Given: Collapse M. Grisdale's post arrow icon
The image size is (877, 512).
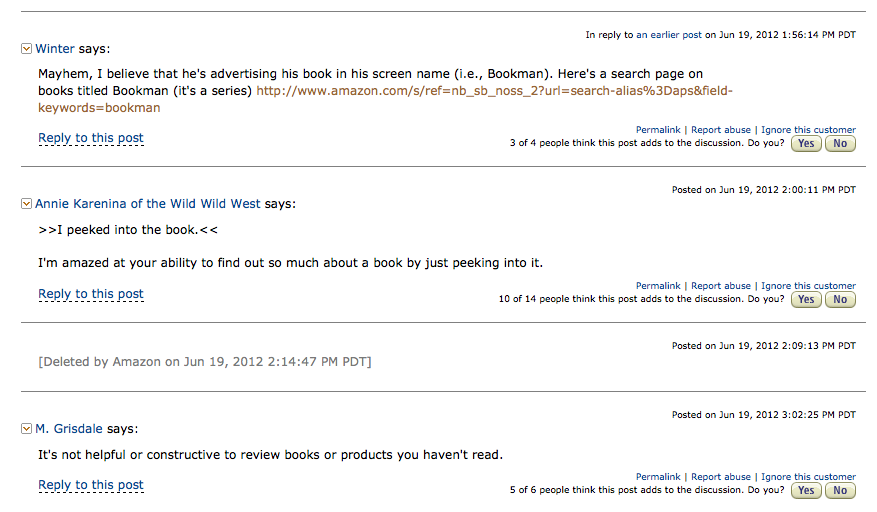Looking at the screenshot, I should [26, 429].
